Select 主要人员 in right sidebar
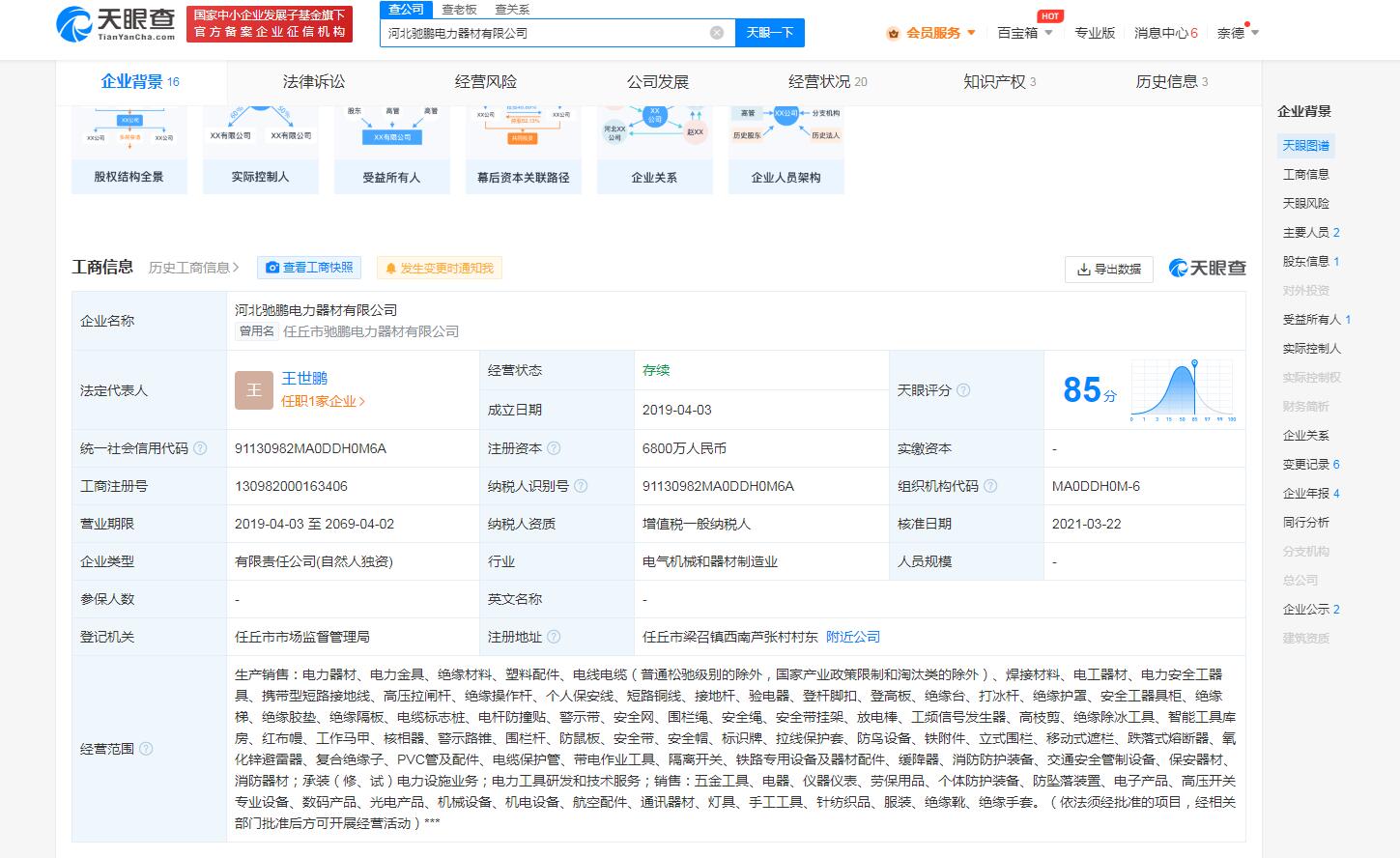This screenshot has height=858, width=1400. [1311, 233]
